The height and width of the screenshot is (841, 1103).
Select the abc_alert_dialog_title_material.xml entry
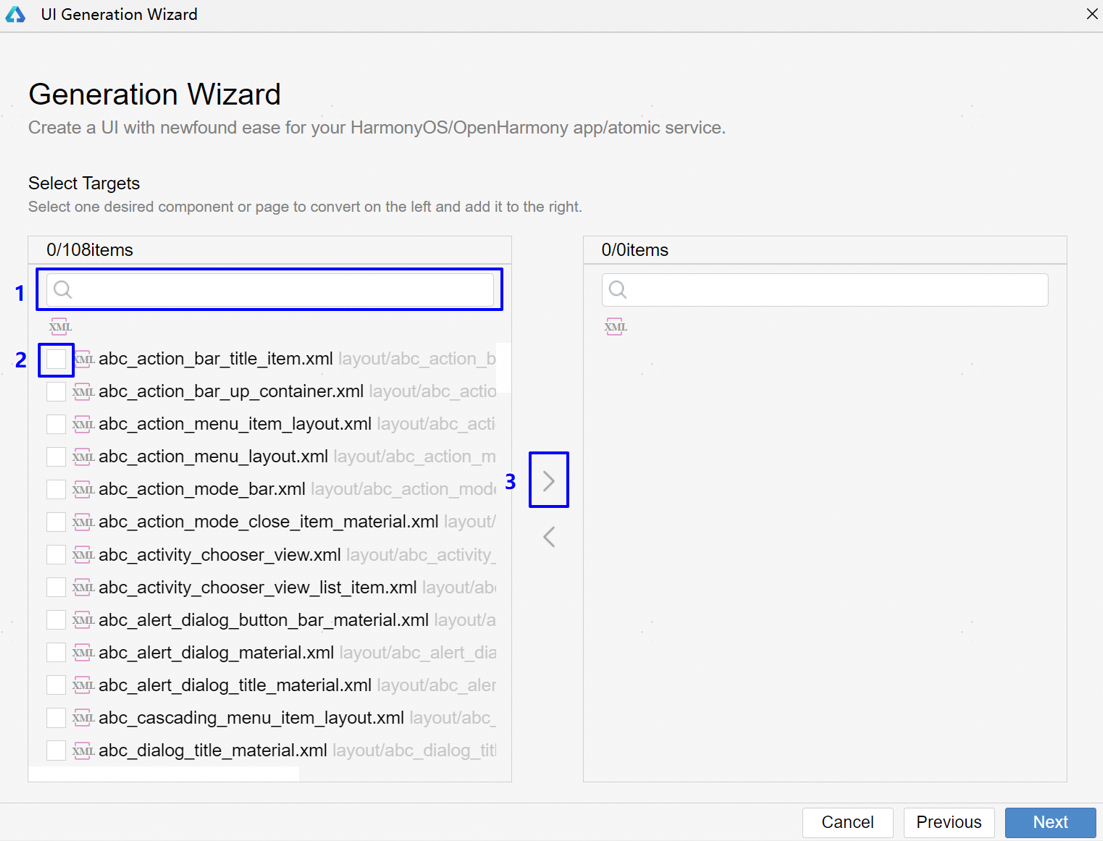(234, 686)
